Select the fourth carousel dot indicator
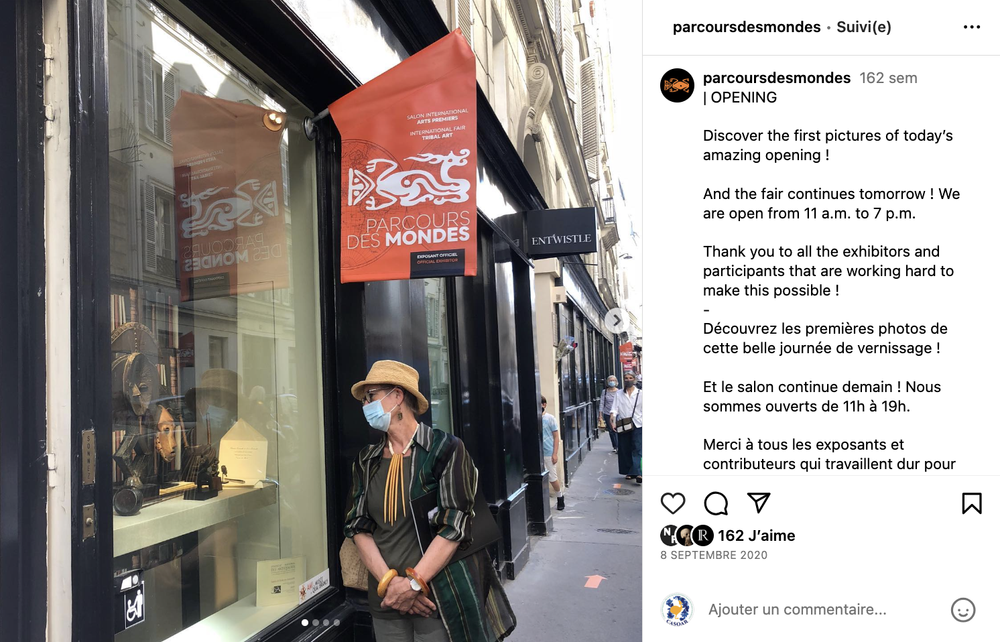 [x=337, y=622]
